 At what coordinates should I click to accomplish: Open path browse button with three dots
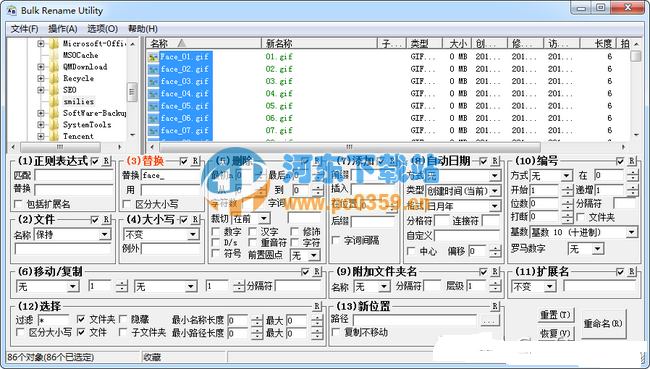[490, 320]
